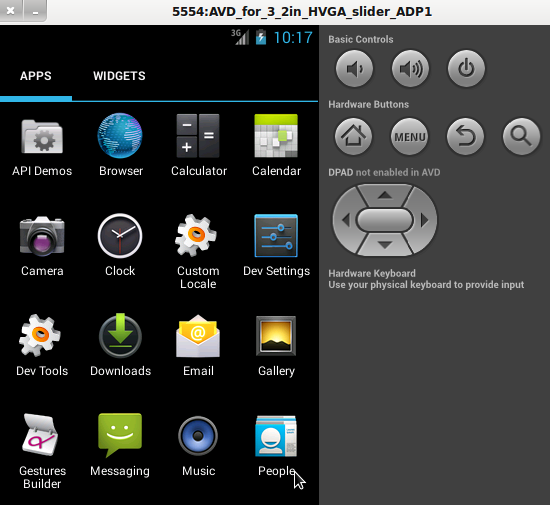Click 'DPAD not enabled in AVD' text
The height and width of the screenshot is (505, 550).
coord(384,172)
